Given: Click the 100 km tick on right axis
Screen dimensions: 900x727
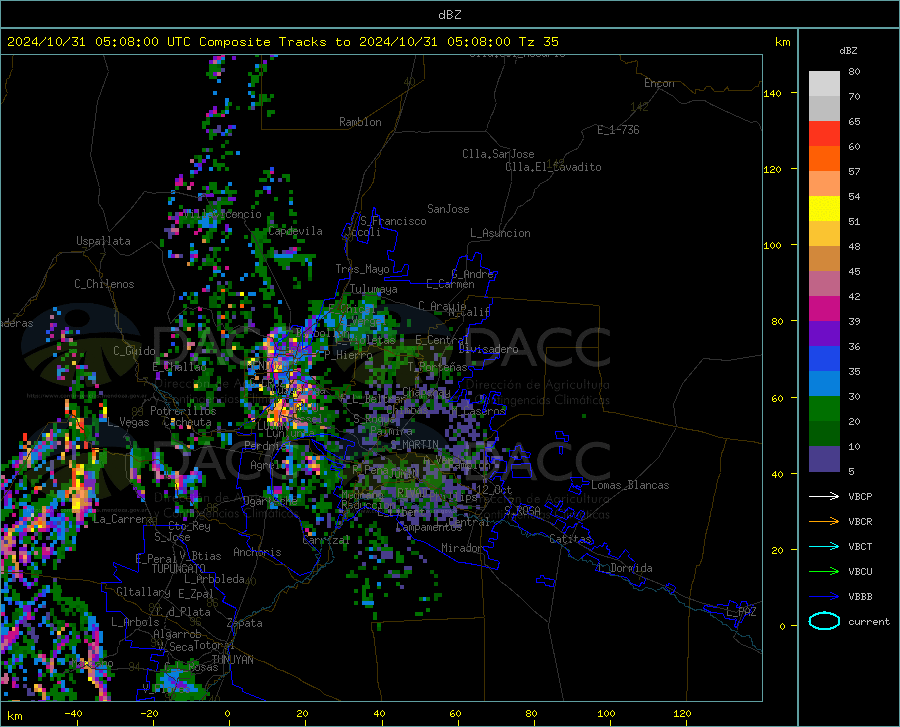Looking at the screenshot, I should [x=772, y=245].
